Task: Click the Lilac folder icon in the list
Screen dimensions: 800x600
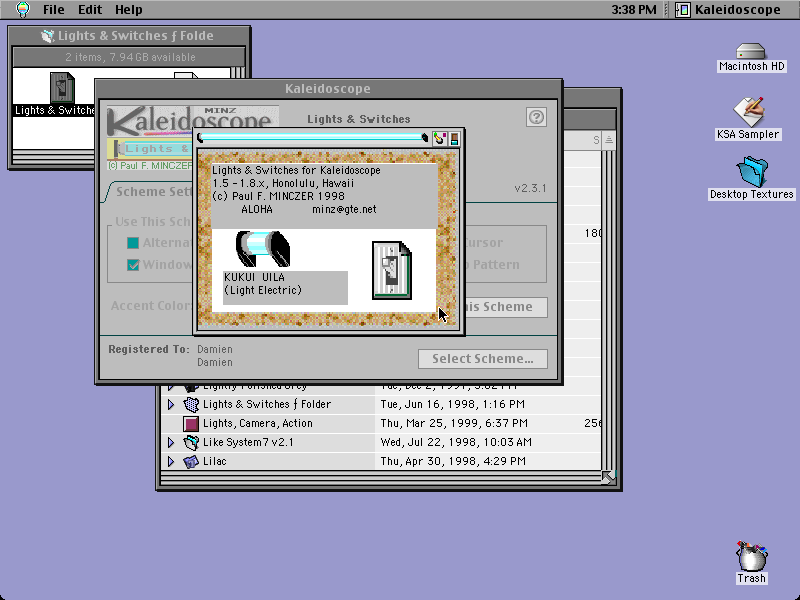Action: [x=191, y=462]
